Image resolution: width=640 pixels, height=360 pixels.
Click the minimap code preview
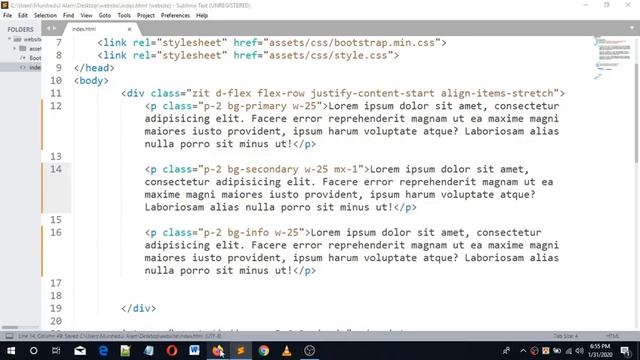613,57
